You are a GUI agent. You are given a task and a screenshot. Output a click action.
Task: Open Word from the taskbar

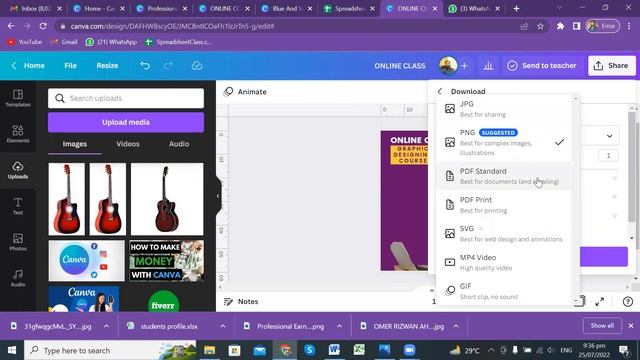(x=334, y=350)
